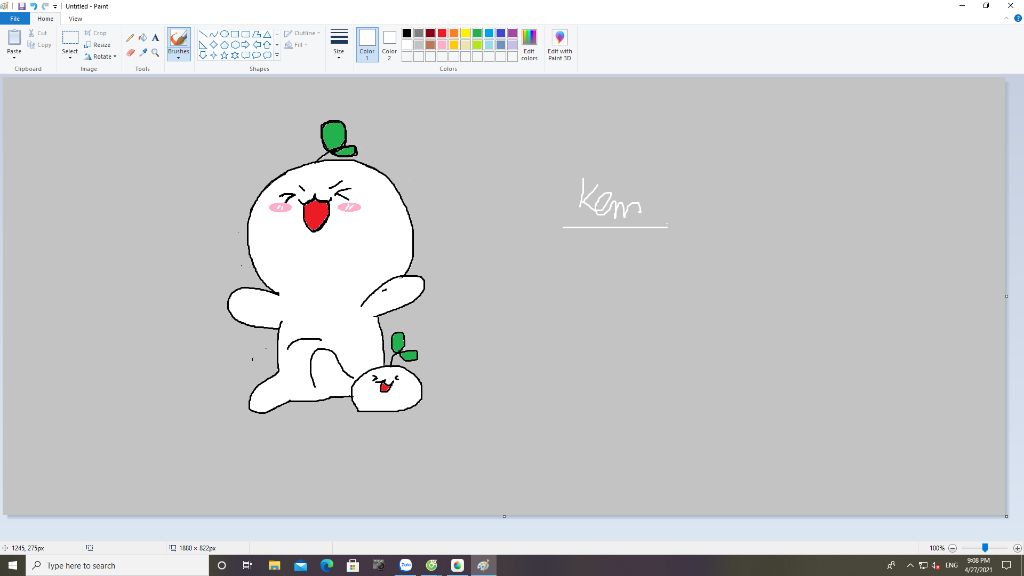
Task: Click the zoom in plus button
Action: pyautogui.click(x=1017, y=548)
